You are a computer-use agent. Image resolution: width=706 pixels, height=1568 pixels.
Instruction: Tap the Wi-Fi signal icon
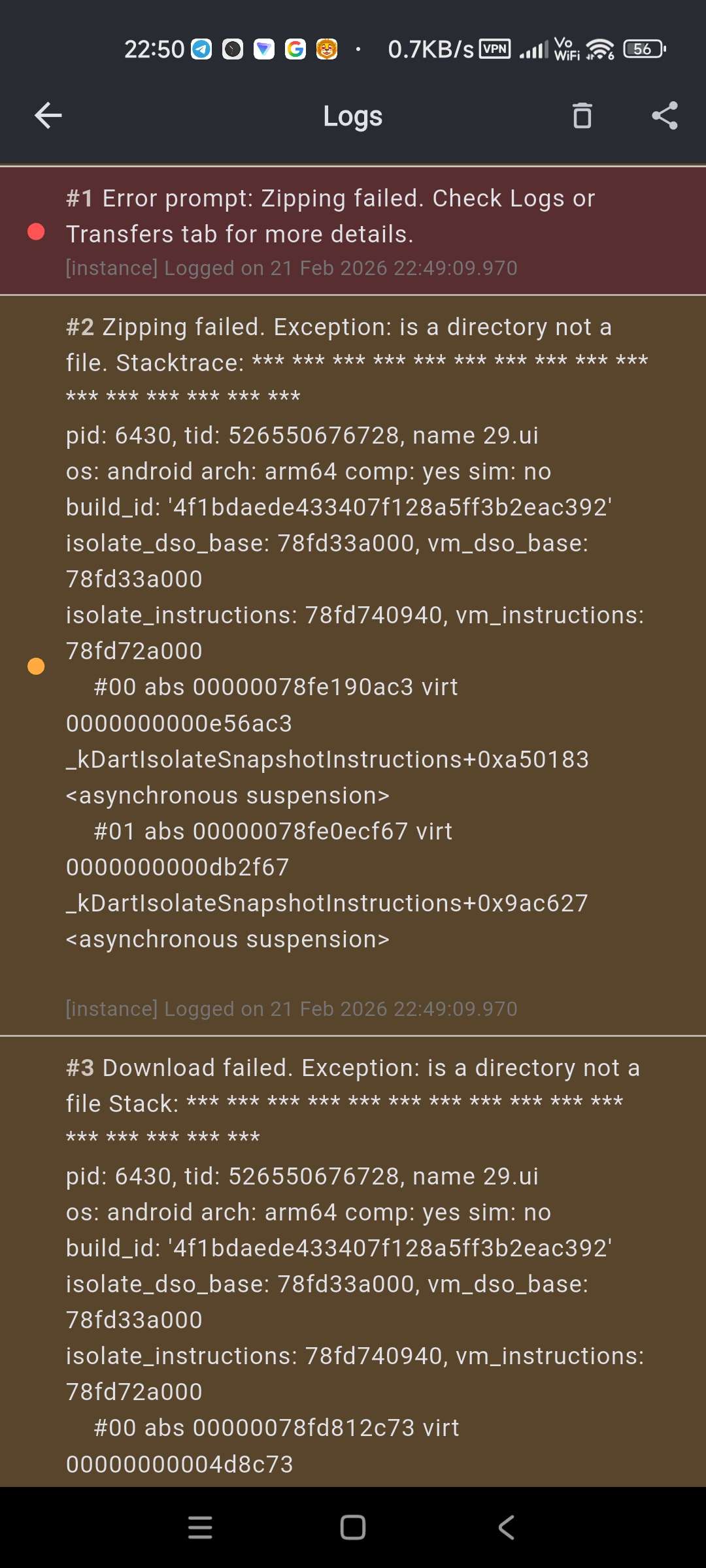pos(599,49)
